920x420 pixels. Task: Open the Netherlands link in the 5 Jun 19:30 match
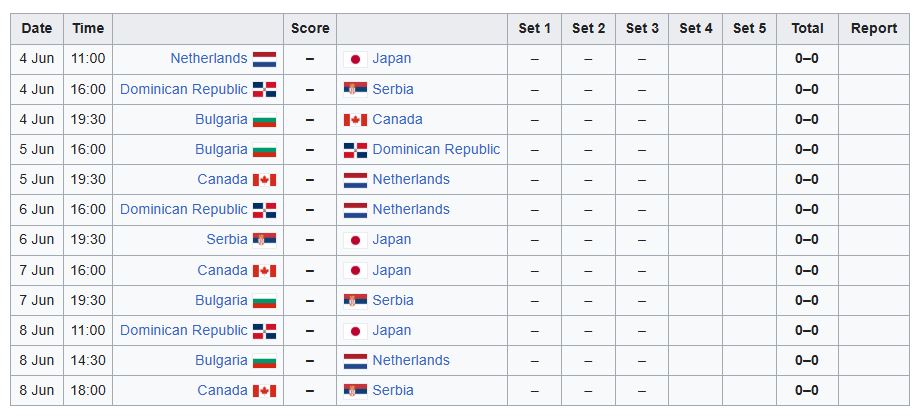coord(411,179)
